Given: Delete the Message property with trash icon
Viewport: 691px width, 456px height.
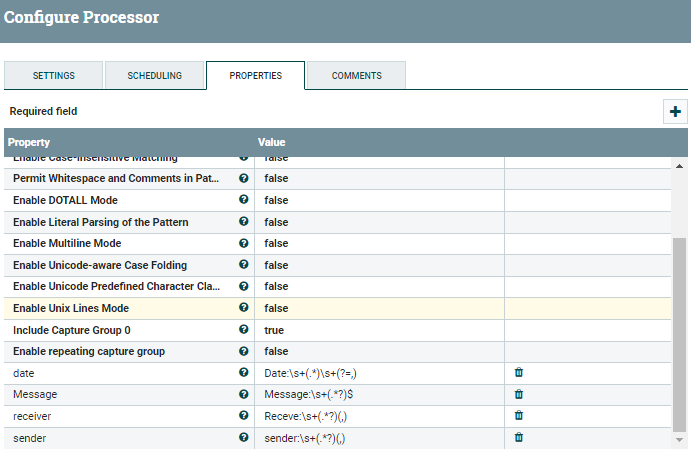Looking at the screenshot, I should 518,395.
